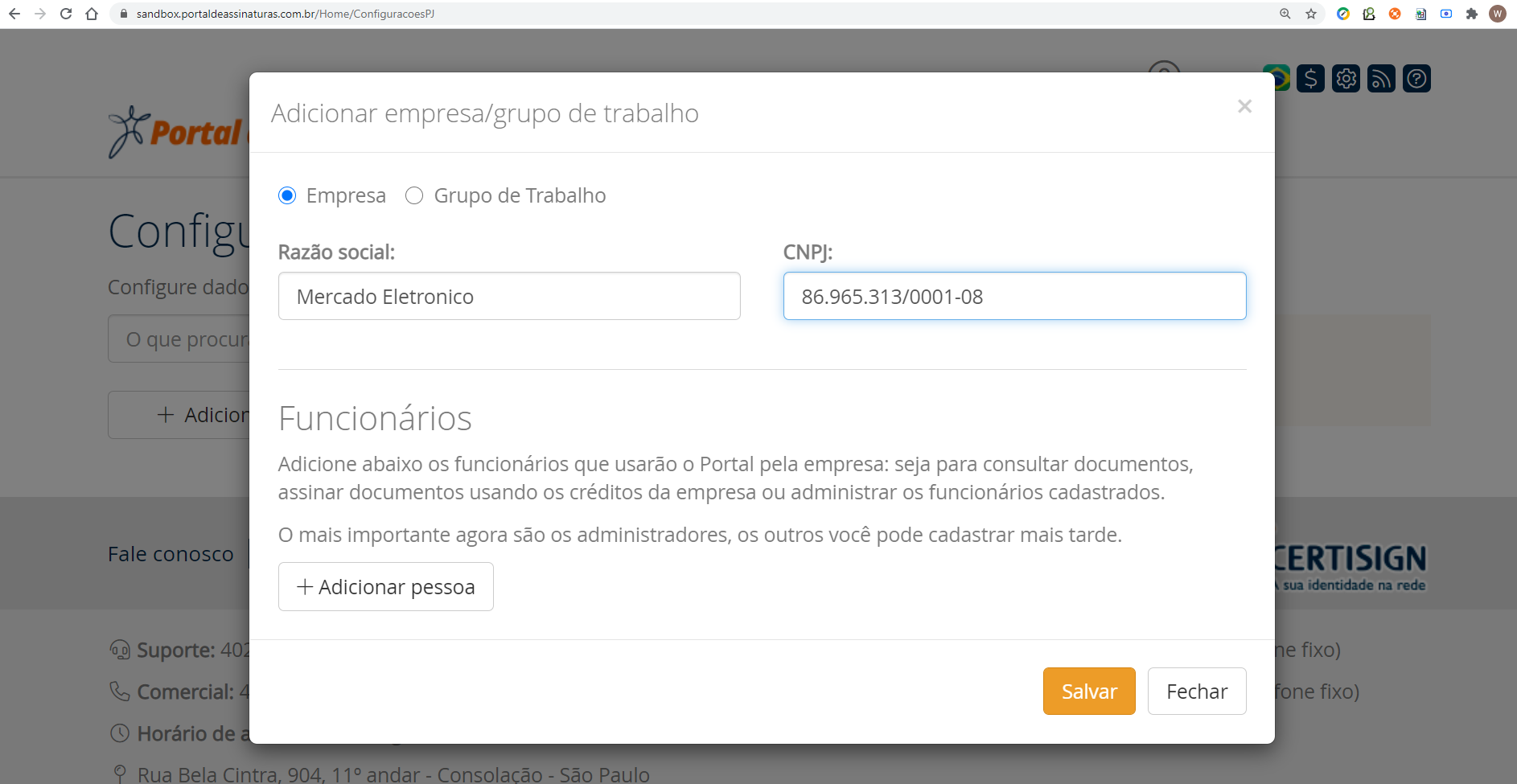1517x784 pixels.
Task: Open the Chrome profile avatar W
Action: (x=1498, y=14)
